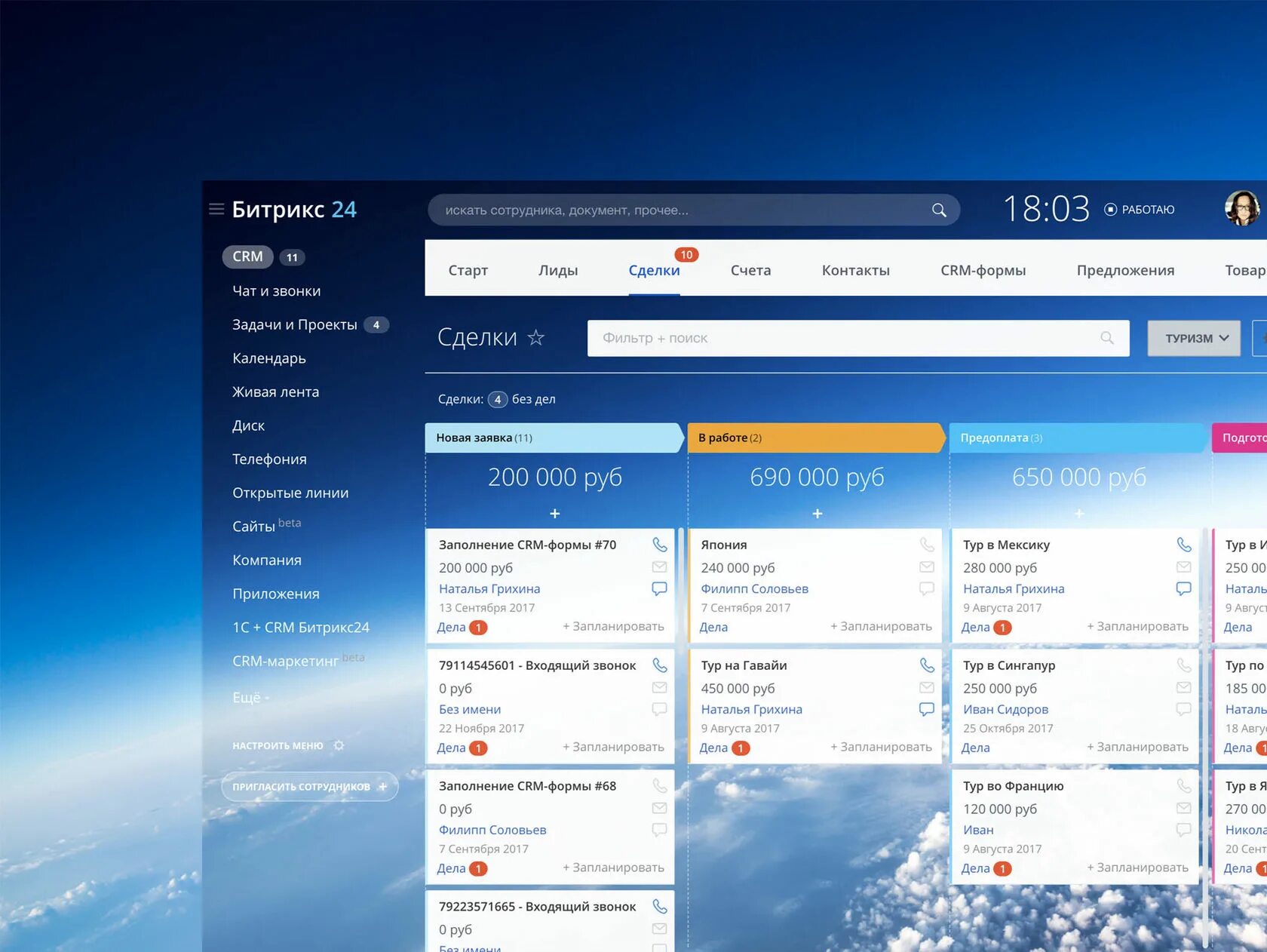Click Филипп Соловьев on Япония card

click(754, 588)
